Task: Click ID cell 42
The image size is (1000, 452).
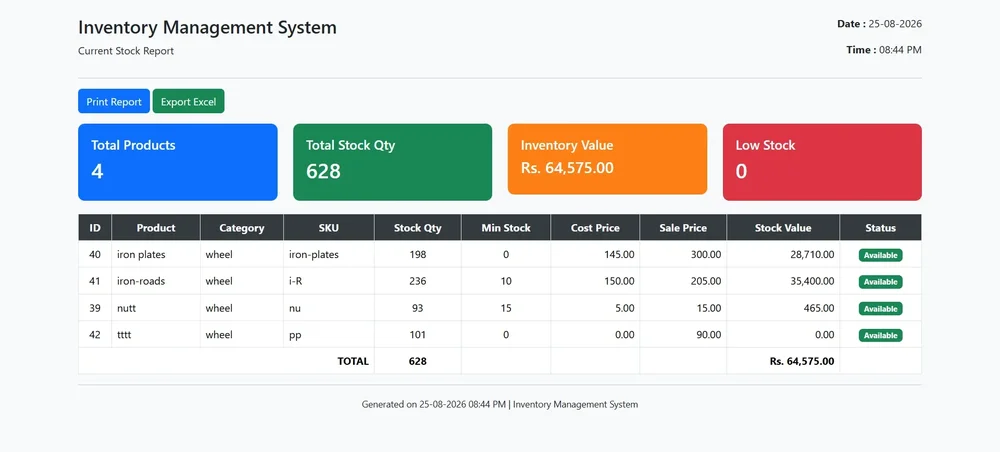Action: tap(95, 335)
